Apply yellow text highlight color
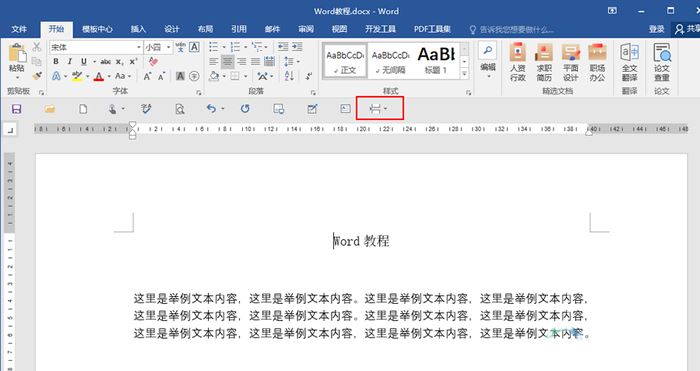Image resolution: width=700 pixels, height=371 pixels. click(x=77, y=76)
